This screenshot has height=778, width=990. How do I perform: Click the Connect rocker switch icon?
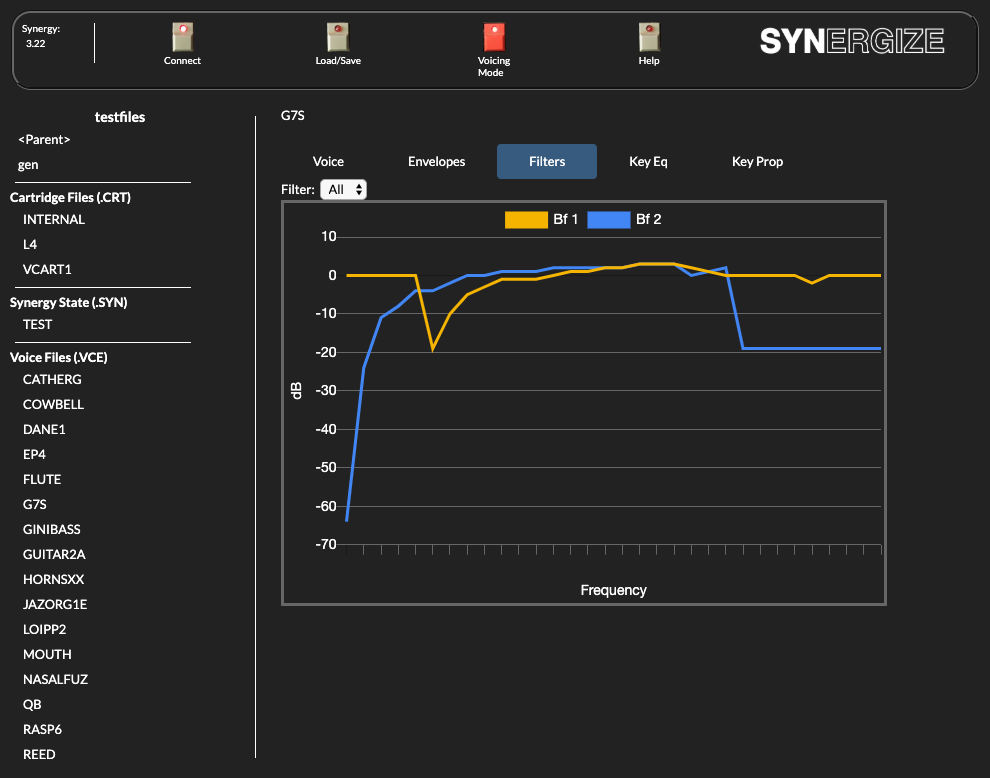pos(182,37)
